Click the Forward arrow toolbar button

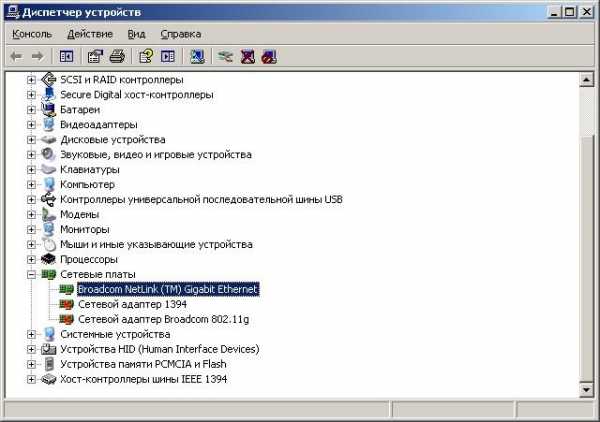pyautogui.click(x=38, y=57)
